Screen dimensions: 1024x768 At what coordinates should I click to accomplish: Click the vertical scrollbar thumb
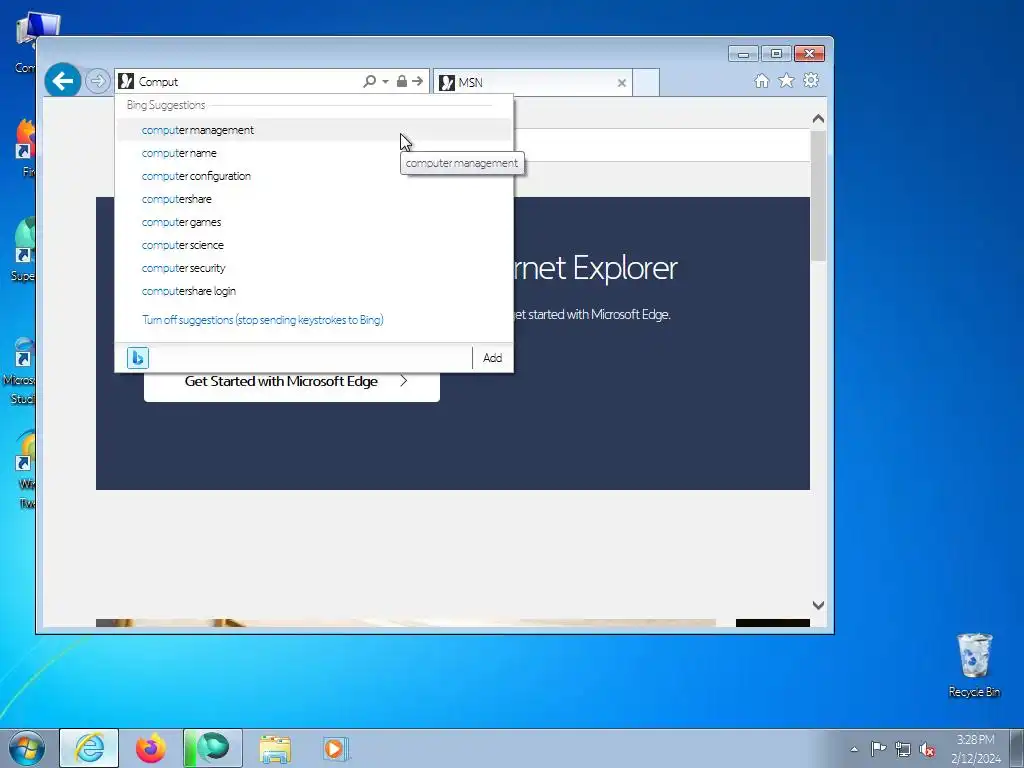818,196
